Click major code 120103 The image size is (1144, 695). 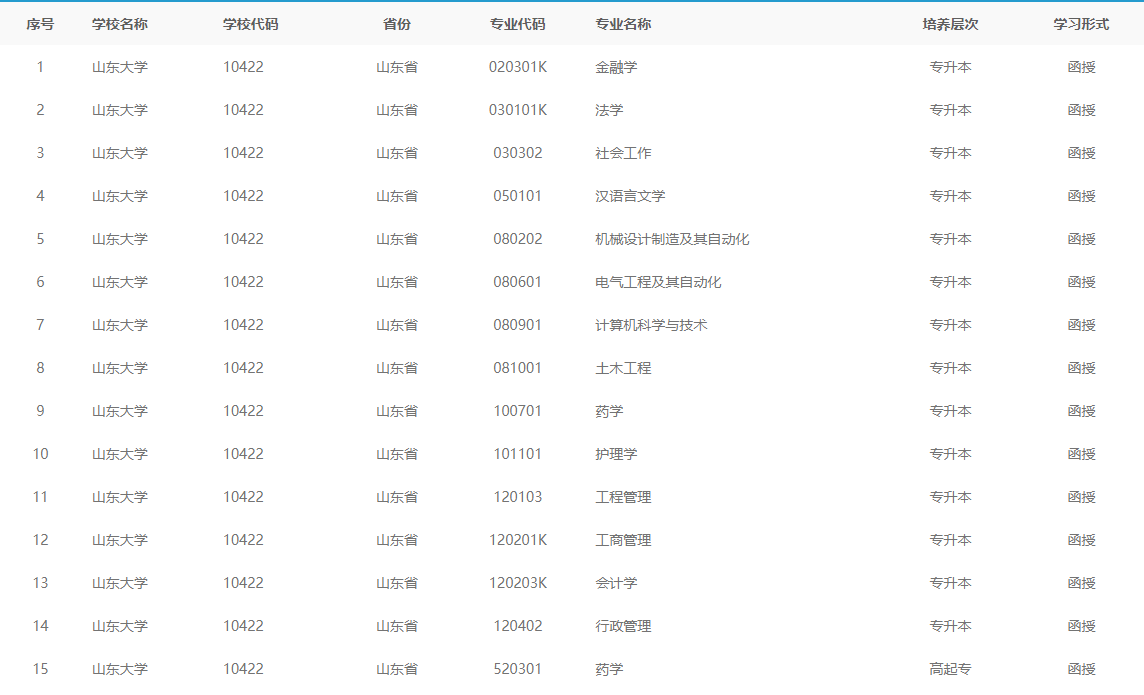pos(517,497)
